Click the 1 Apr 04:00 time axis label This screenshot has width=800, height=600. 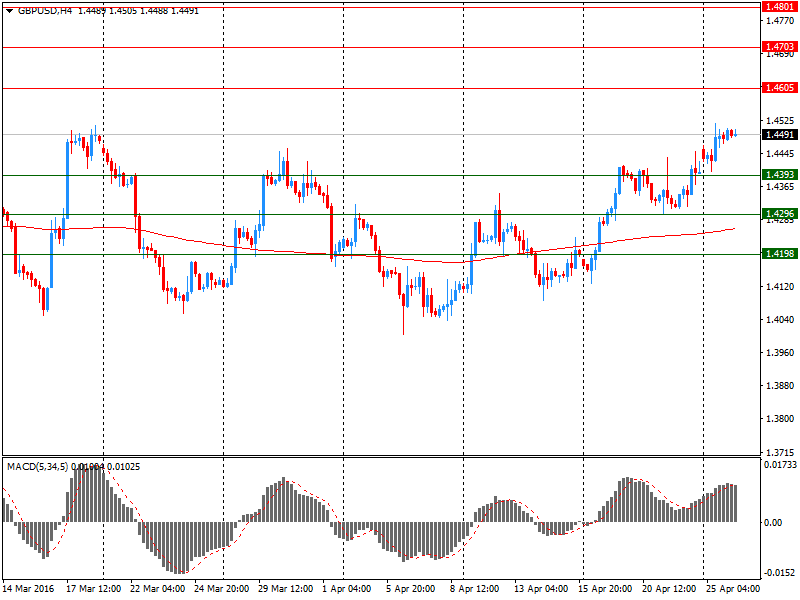click(346, 589)
